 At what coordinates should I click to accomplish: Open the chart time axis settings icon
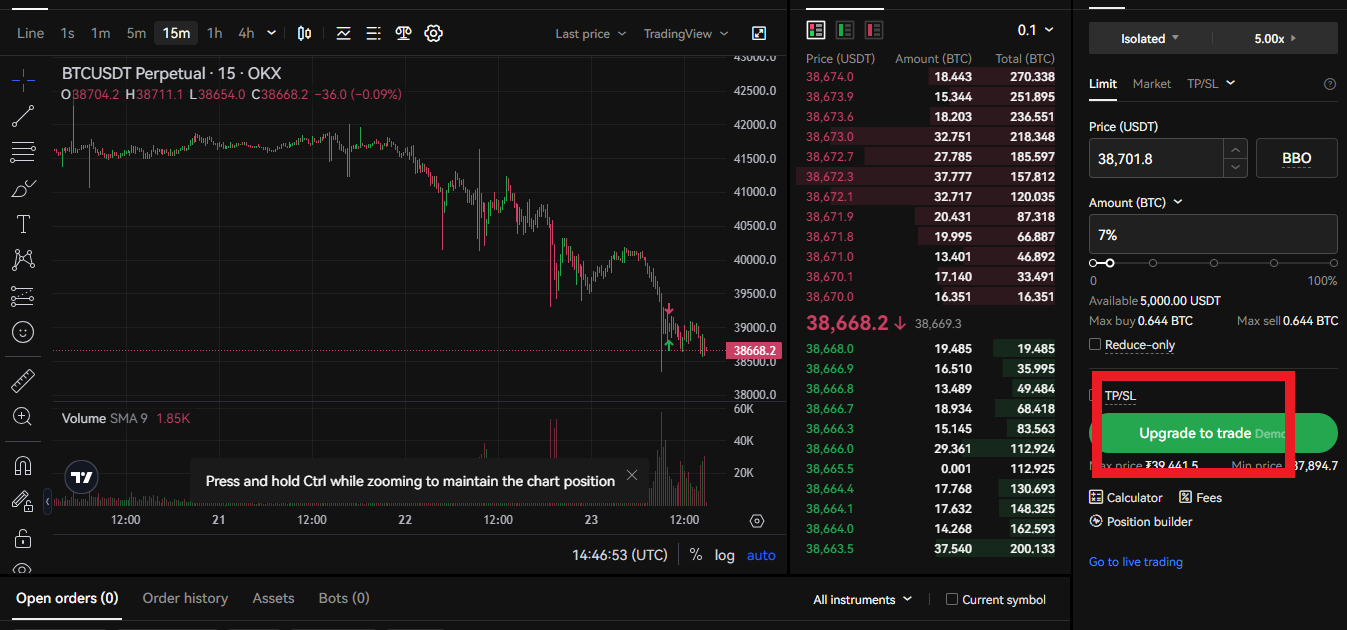click(x=757, y=521)
